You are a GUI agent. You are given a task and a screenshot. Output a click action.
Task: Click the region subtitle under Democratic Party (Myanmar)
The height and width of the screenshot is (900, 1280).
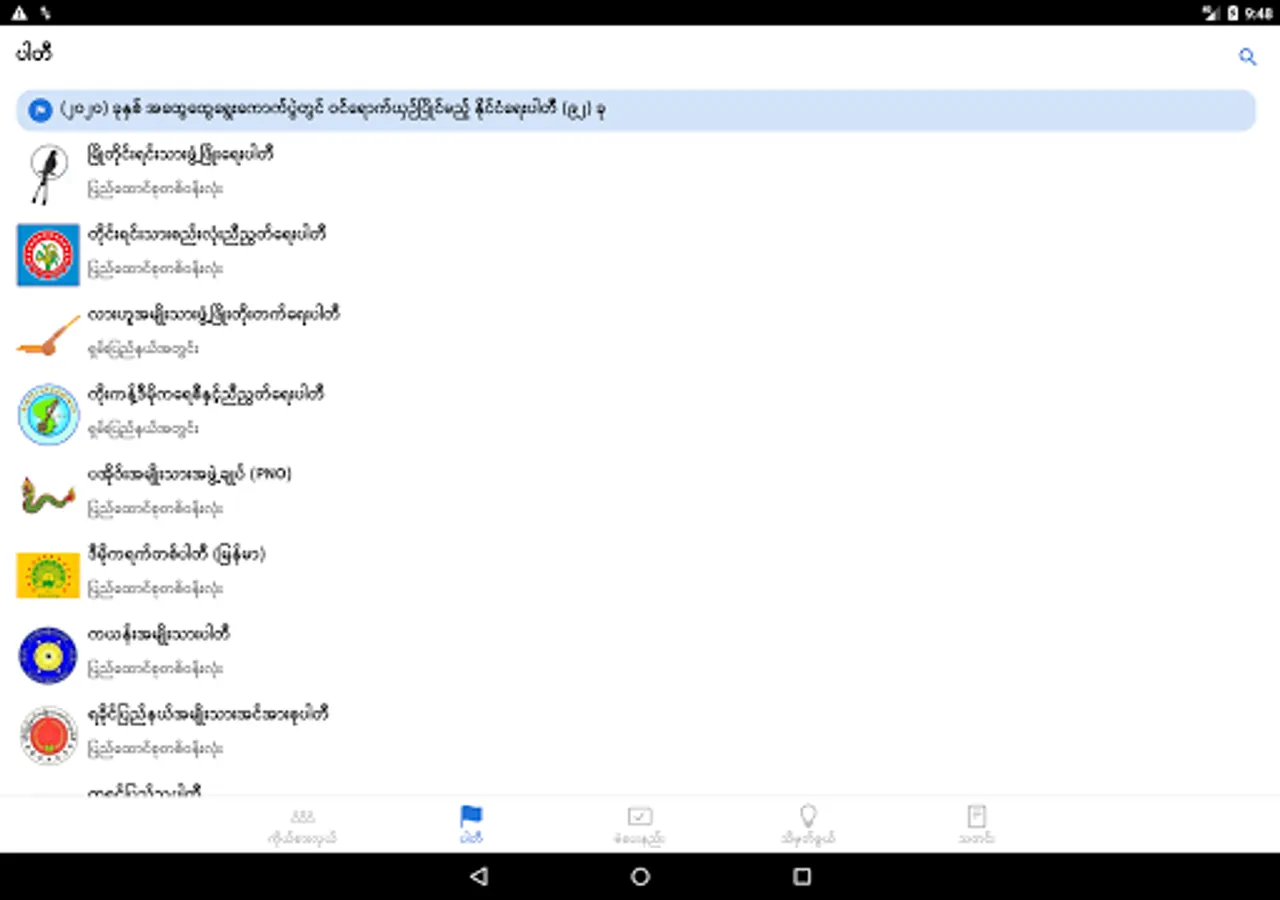coord(155,588)
